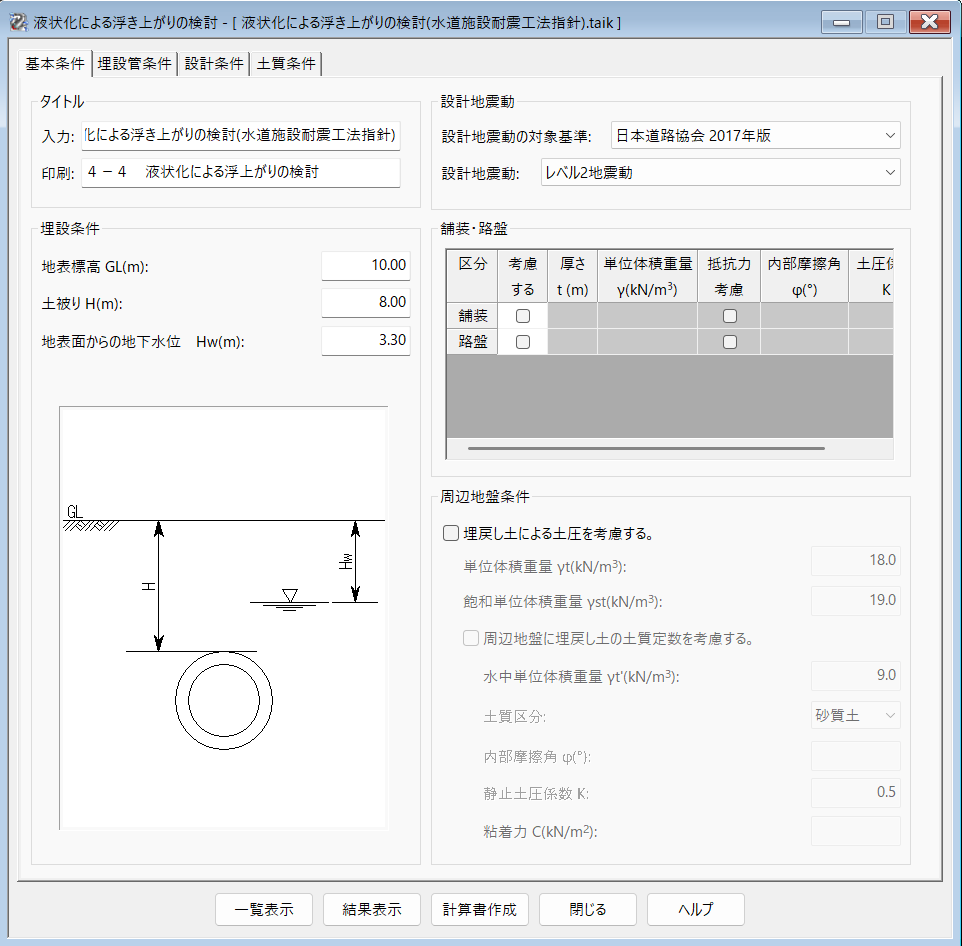This screenshot has height=946, width=962.
Task: Check 埋戻し土による土圧を考慮する option
Action: (451, 534)
